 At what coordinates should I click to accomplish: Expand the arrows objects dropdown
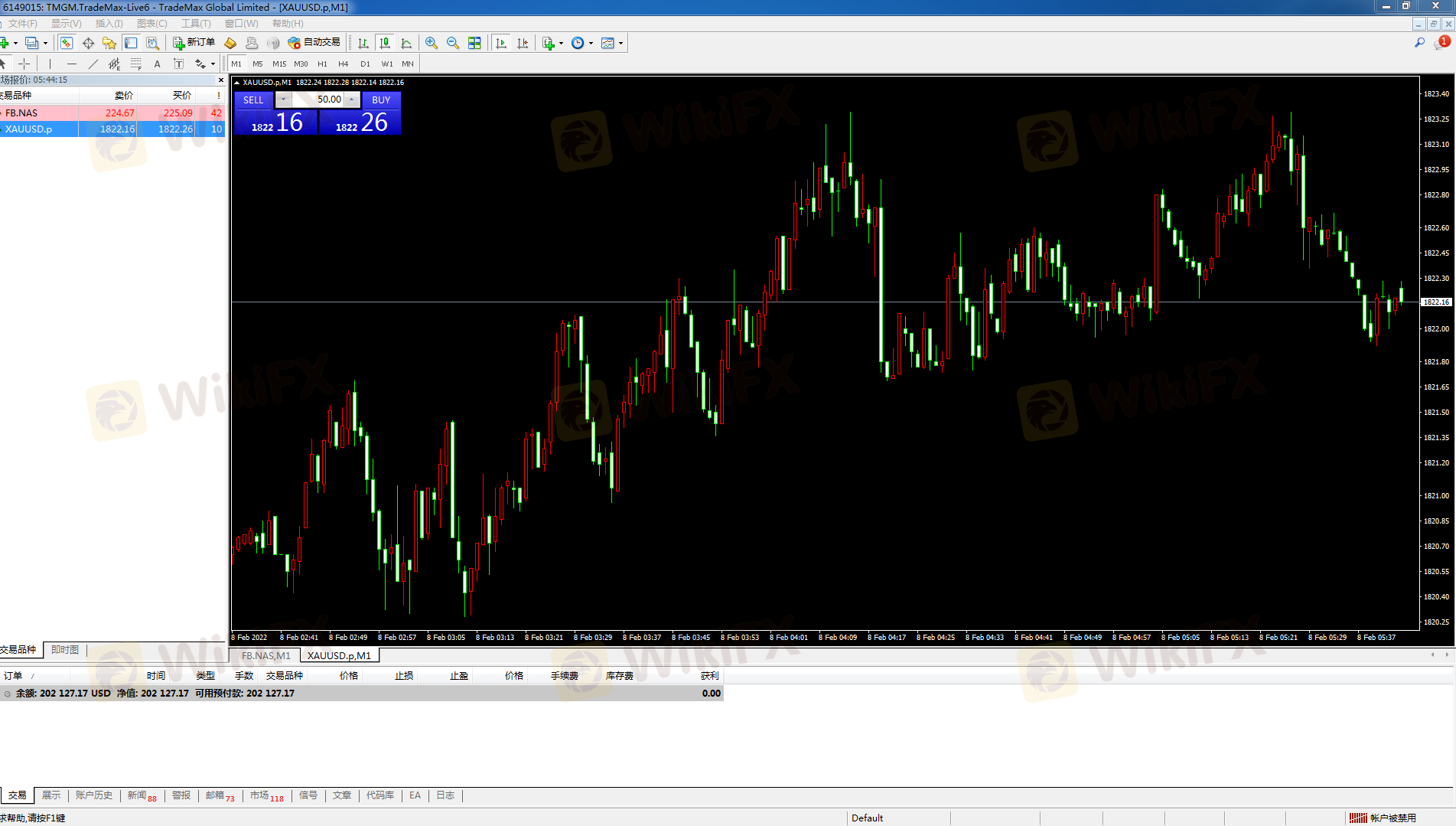pos(213,64)
